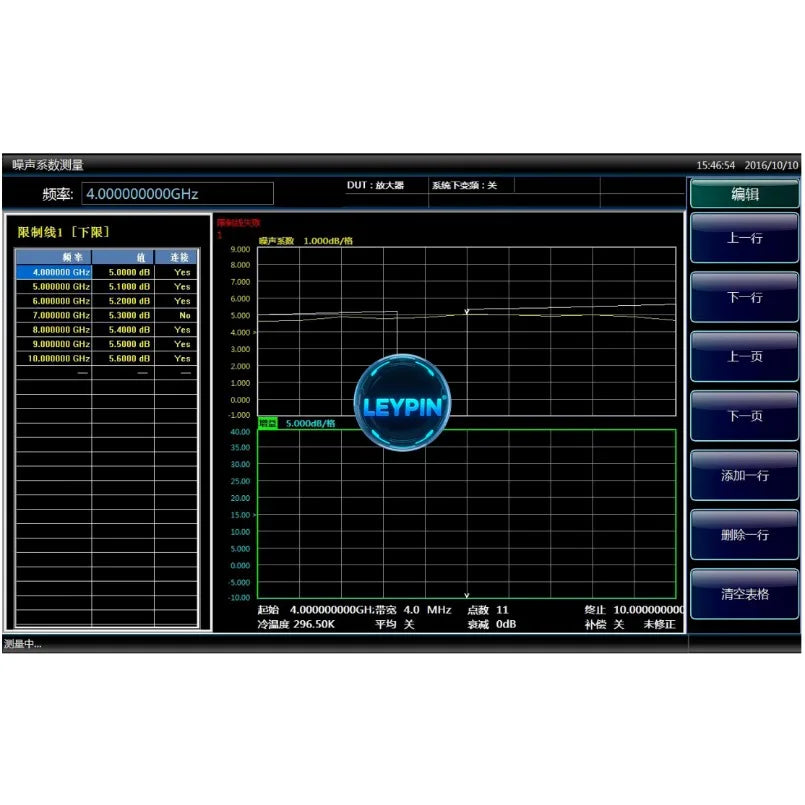Viewport: 805px width, 805px height.
Task: Click the 5.2000 dB value cell
Action: pos(123,301)
